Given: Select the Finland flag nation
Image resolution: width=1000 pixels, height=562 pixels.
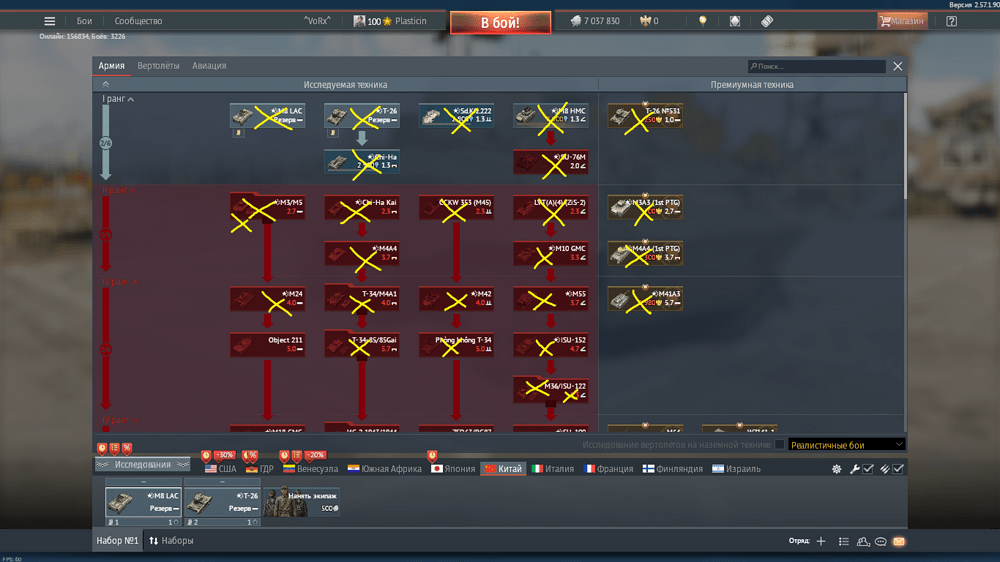Looking at the screenshot, I should [672, 469].
